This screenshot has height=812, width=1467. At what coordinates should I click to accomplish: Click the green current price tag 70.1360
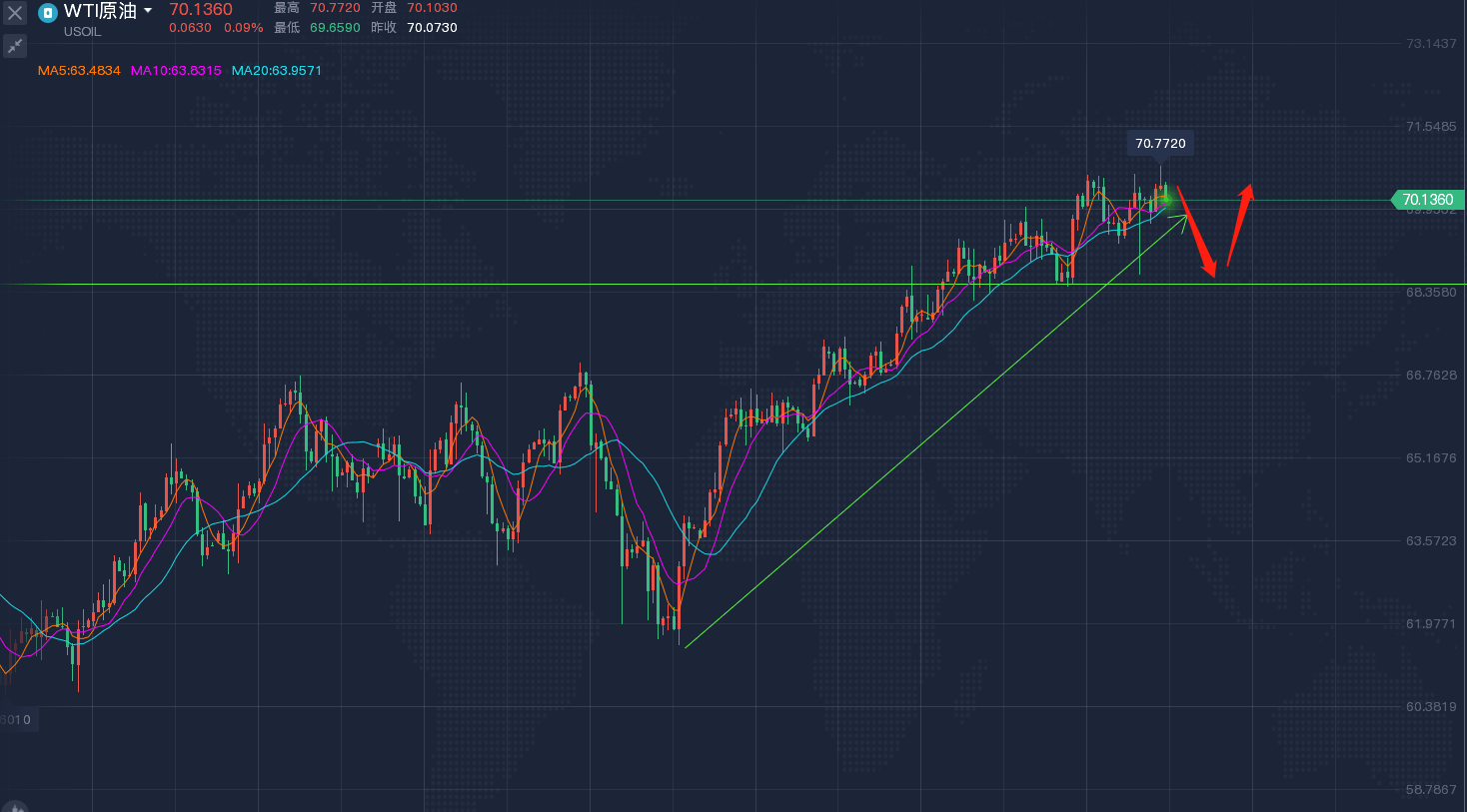[1428, 200]
